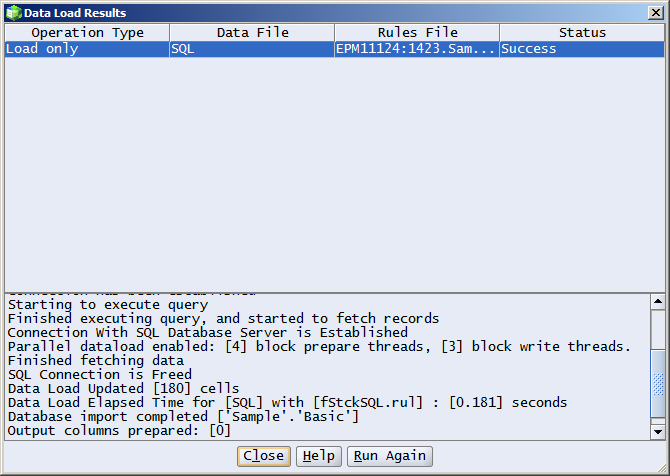Select the 'Load only' cell

(87, 49)
